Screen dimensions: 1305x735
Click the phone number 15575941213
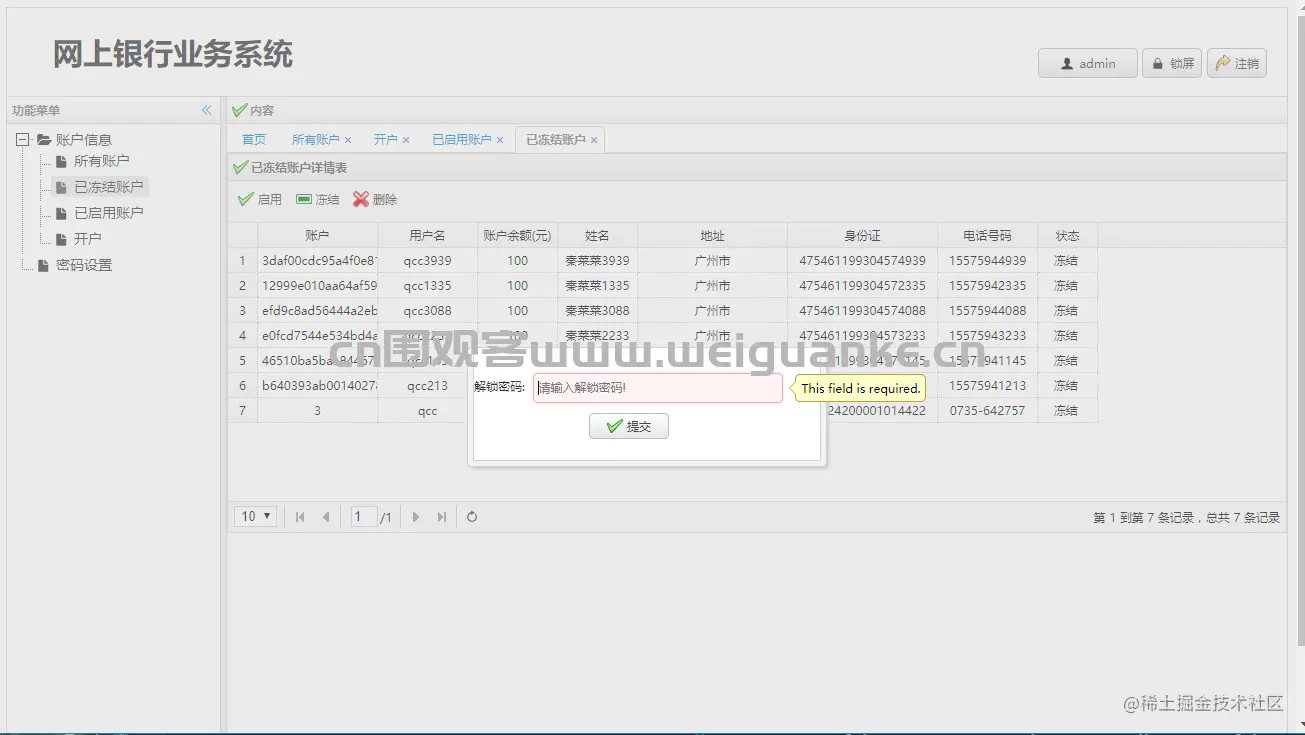(987, 385)
